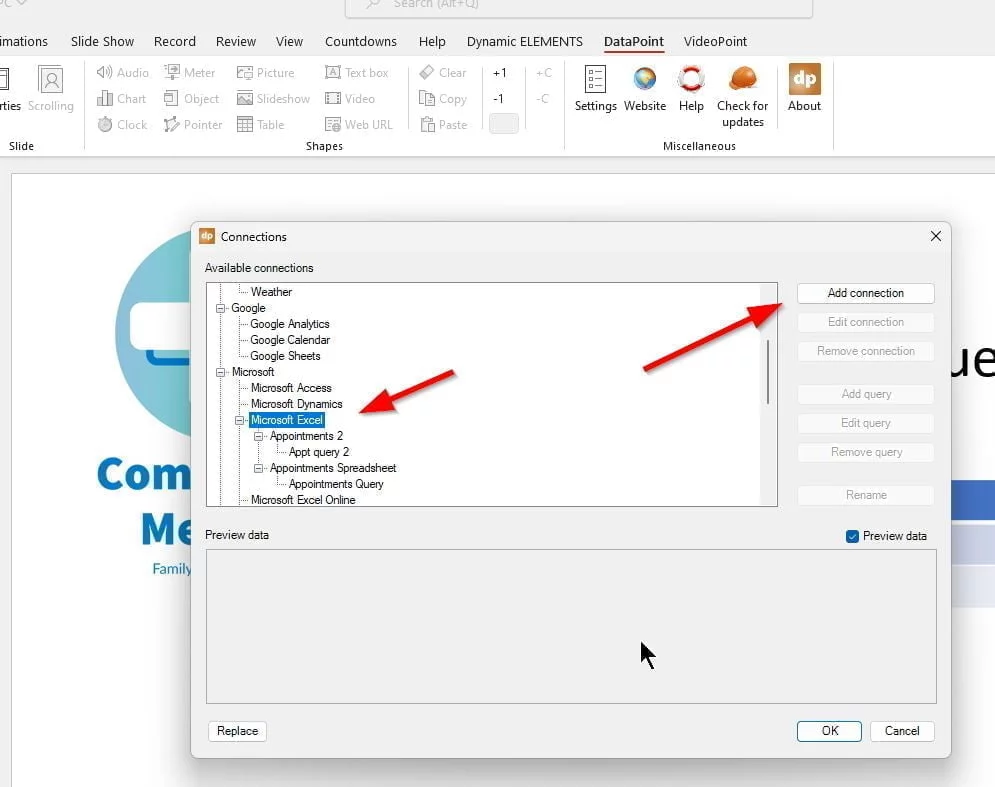The width and height of the screenshot is (995, 787).
Task: Select the Chart tool
Action: click(122, 98)
